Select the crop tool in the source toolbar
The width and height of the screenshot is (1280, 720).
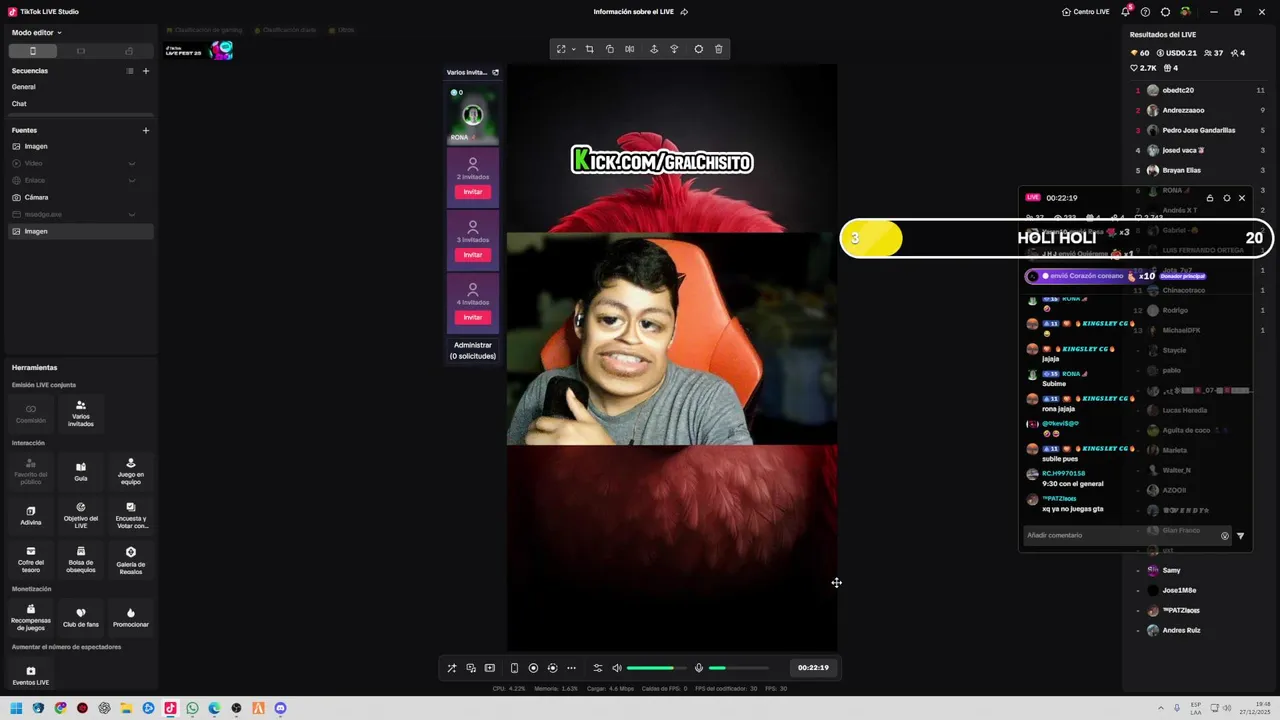[589, 49]
